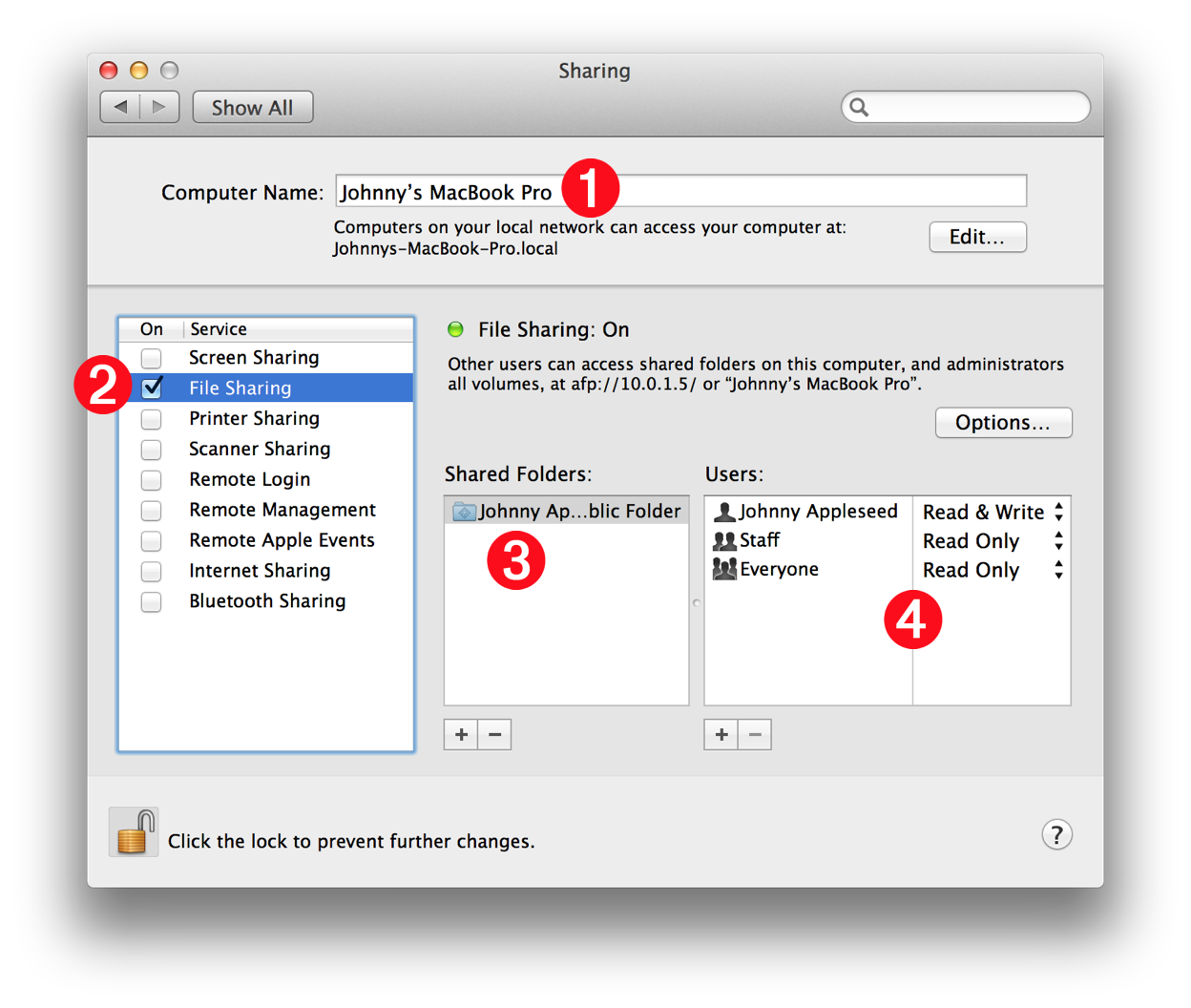Click the splitter handle between folders and users

tap(697, 602)
